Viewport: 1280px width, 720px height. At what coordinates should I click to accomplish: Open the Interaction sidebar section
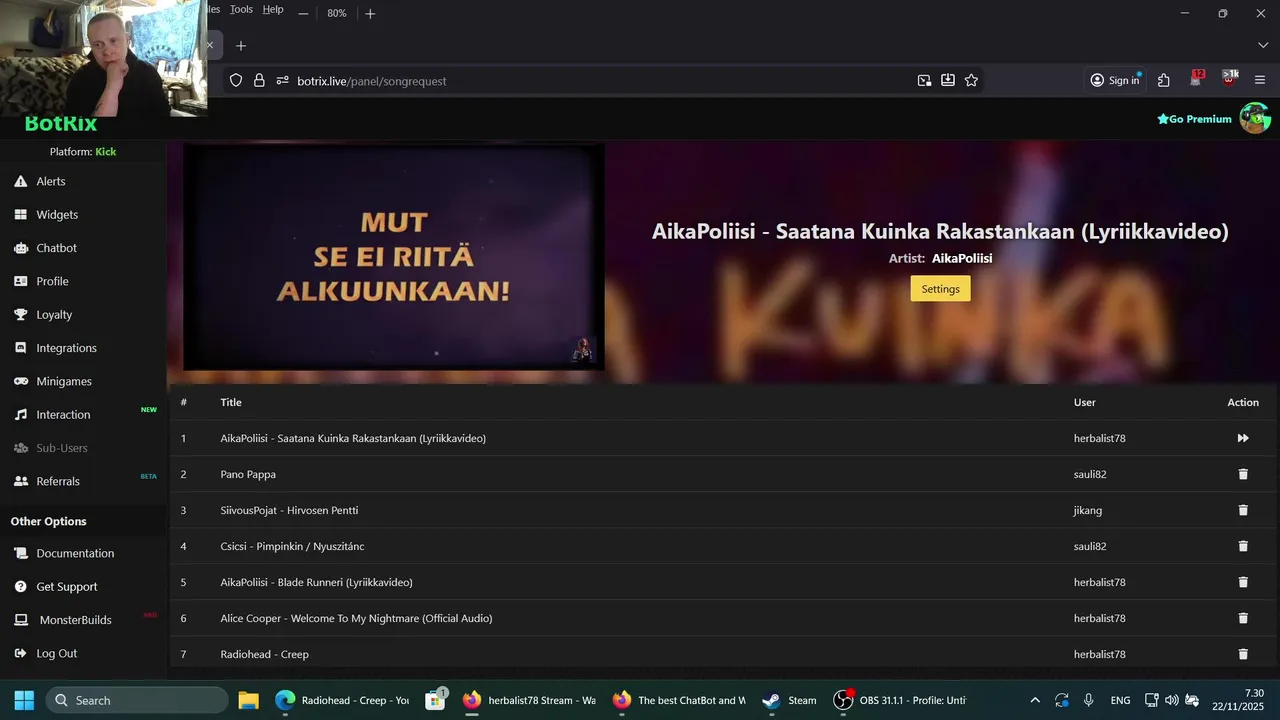[63, 415]
